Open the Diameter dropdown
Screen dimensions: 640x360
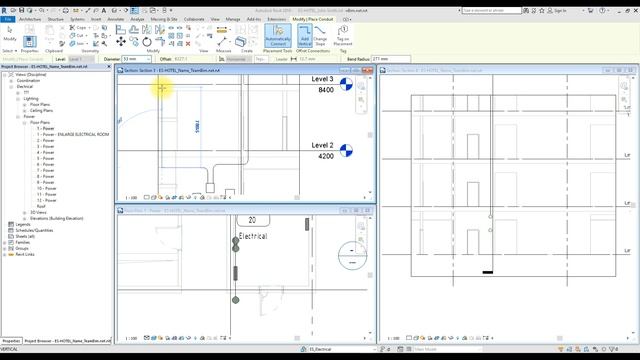148,59
